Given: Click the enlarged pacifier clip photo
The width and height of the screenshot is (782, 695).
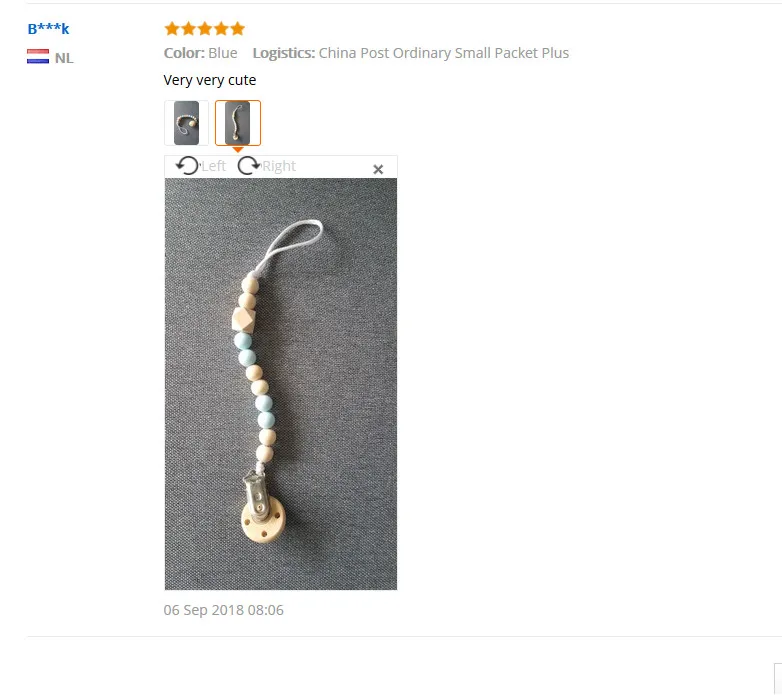Looking at the screenshot, I should point(281,384).
